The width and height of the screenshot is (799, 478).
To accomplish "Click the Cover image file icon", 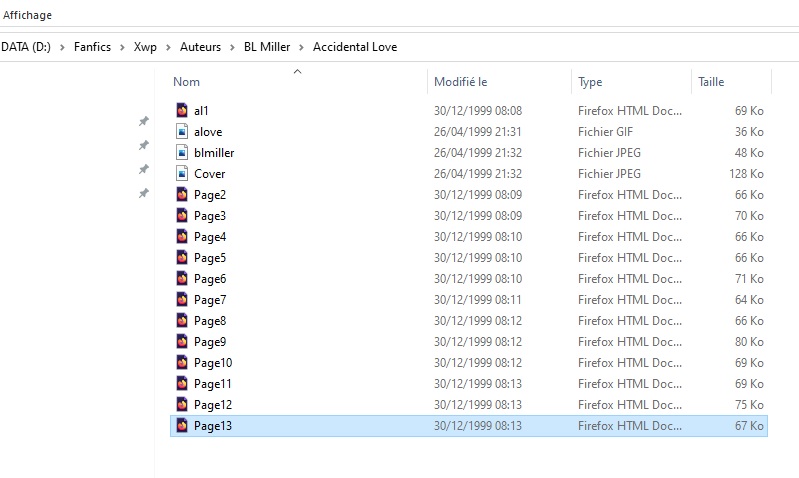I will pyautogui.click(x=182, y=173).
